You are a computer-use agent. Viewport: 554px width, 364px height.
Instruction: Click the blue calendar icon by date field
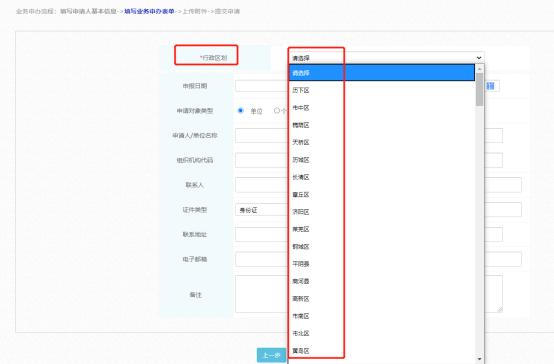[x=490, y=86]
